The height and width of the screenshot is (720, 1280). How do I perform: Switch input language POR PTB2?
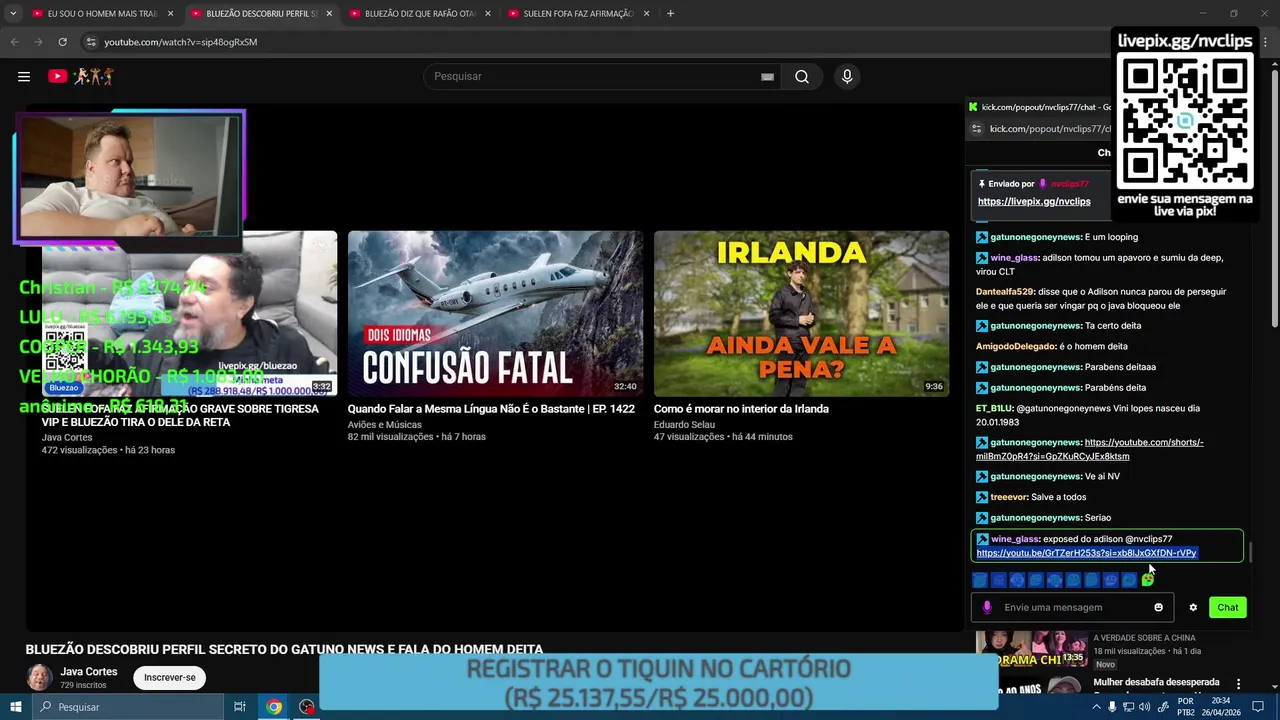pyautogui.click(x=1186, y=707)
